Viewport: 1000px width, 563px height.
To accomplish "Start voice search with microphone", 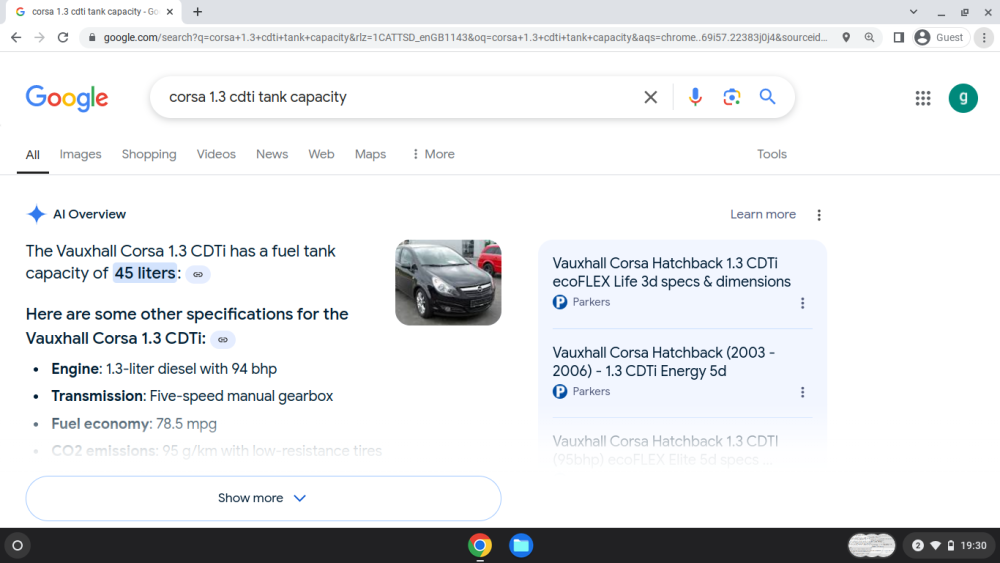I will tap(695, 97).
